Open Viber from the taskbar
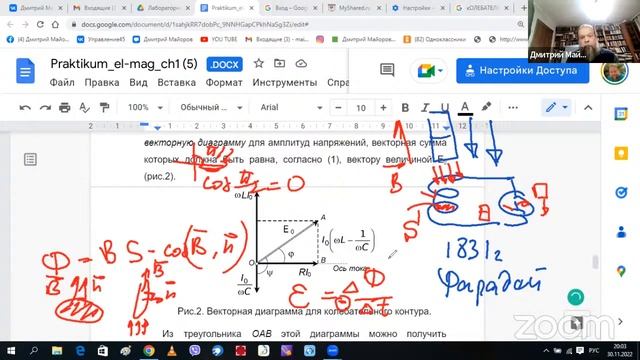 click(195, 351)
